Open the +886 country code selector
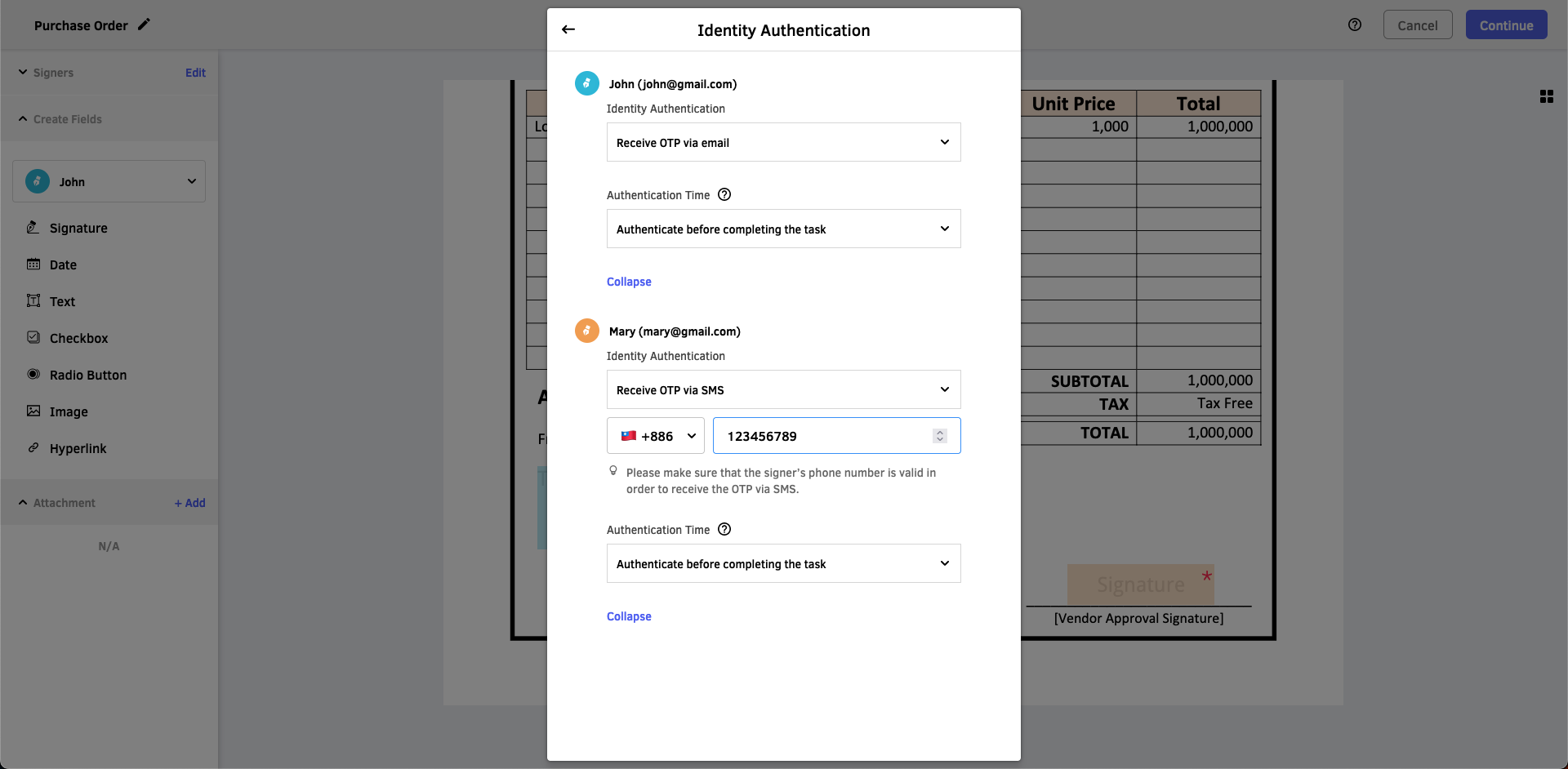Screen dimensions: 1568x769 click(x=655, y=436)
